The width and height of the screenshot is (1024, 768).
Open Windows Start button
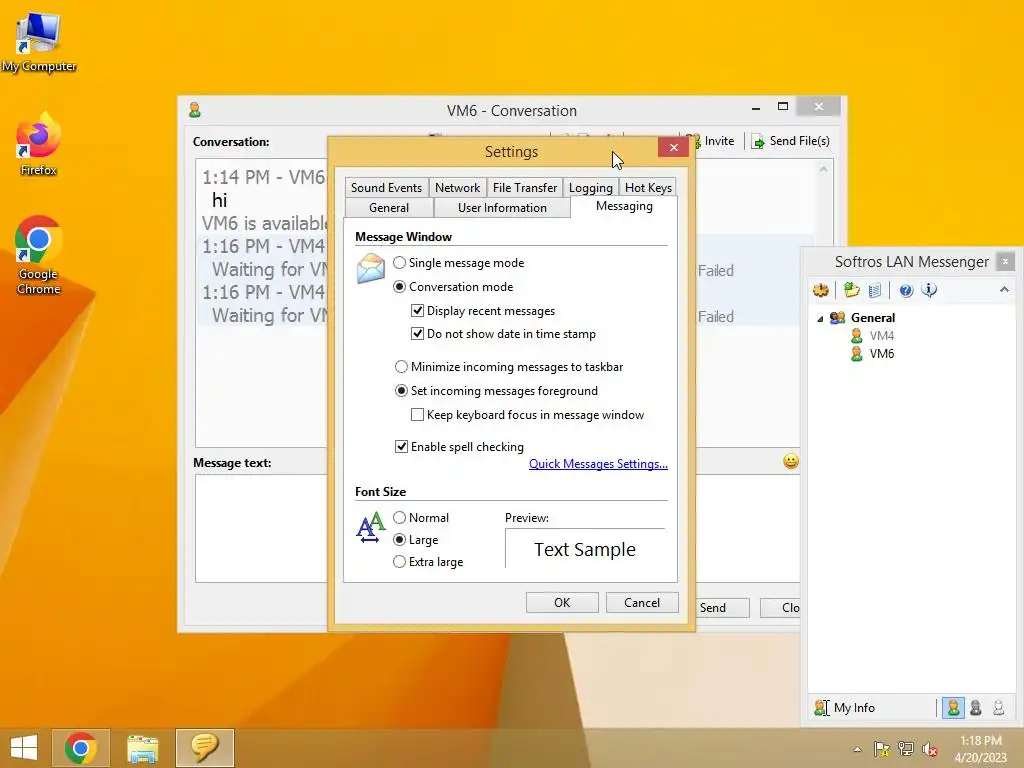[x=24, y=748]
